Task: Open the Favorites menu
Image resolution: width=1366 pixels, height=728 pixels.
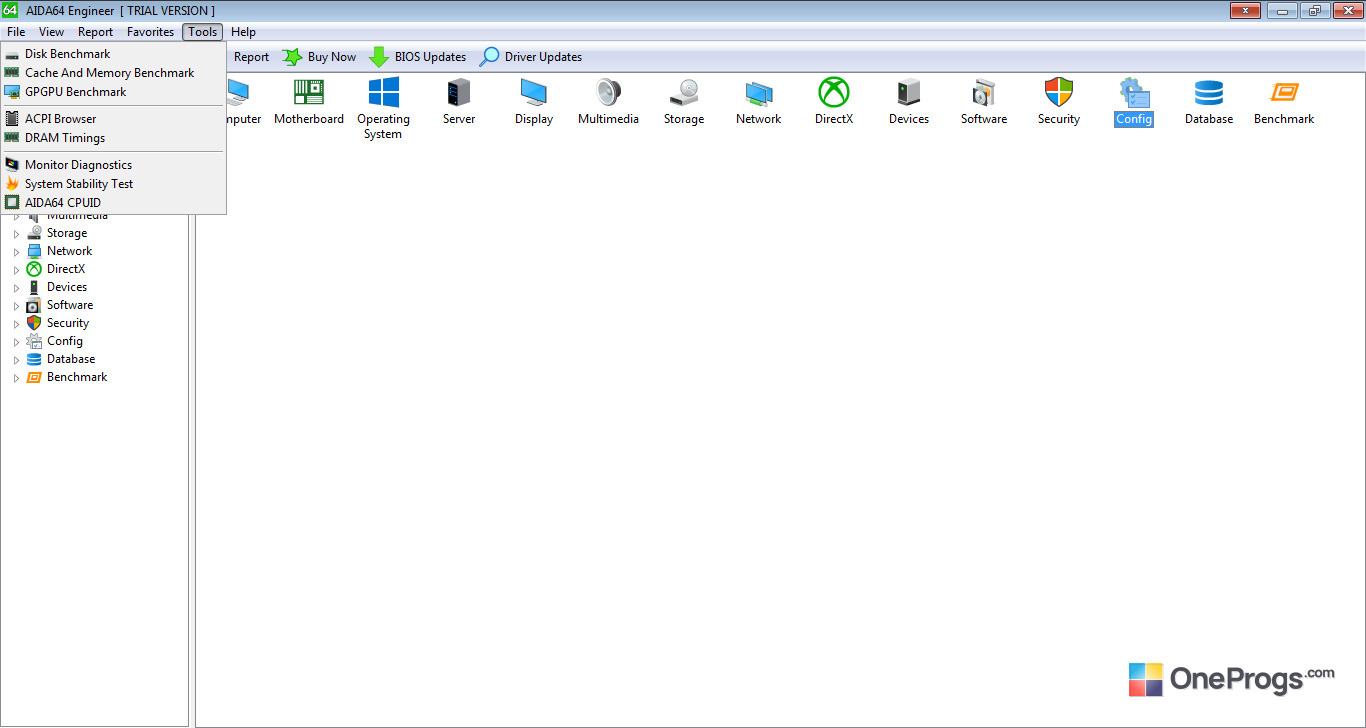Action: coord(150,32)
